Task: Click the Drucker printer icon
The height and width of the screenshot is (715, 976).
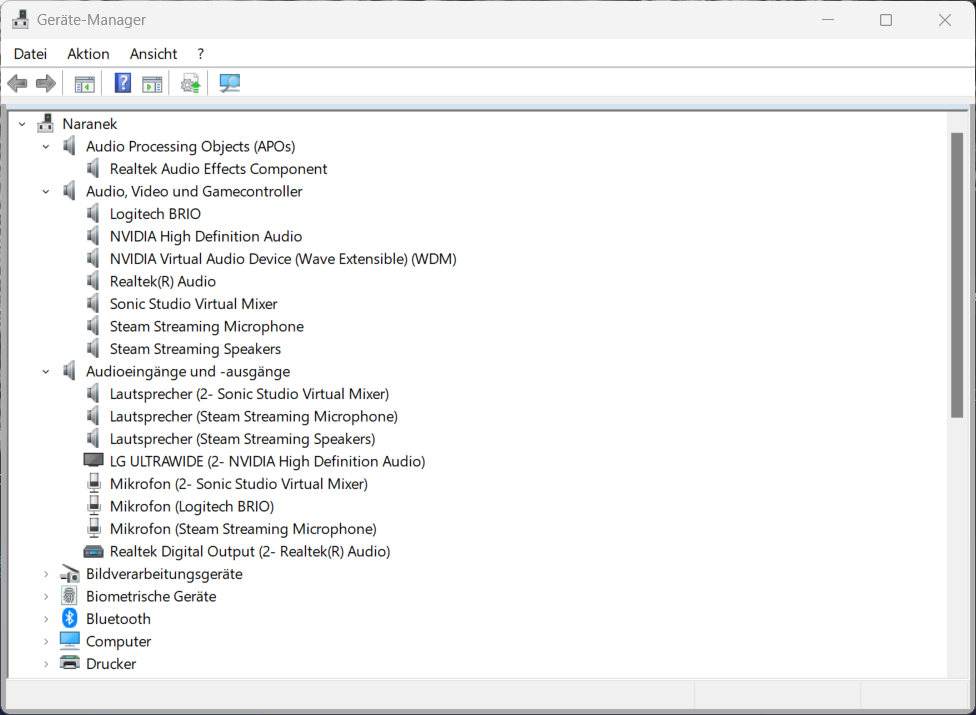Action: click(70, 663)
